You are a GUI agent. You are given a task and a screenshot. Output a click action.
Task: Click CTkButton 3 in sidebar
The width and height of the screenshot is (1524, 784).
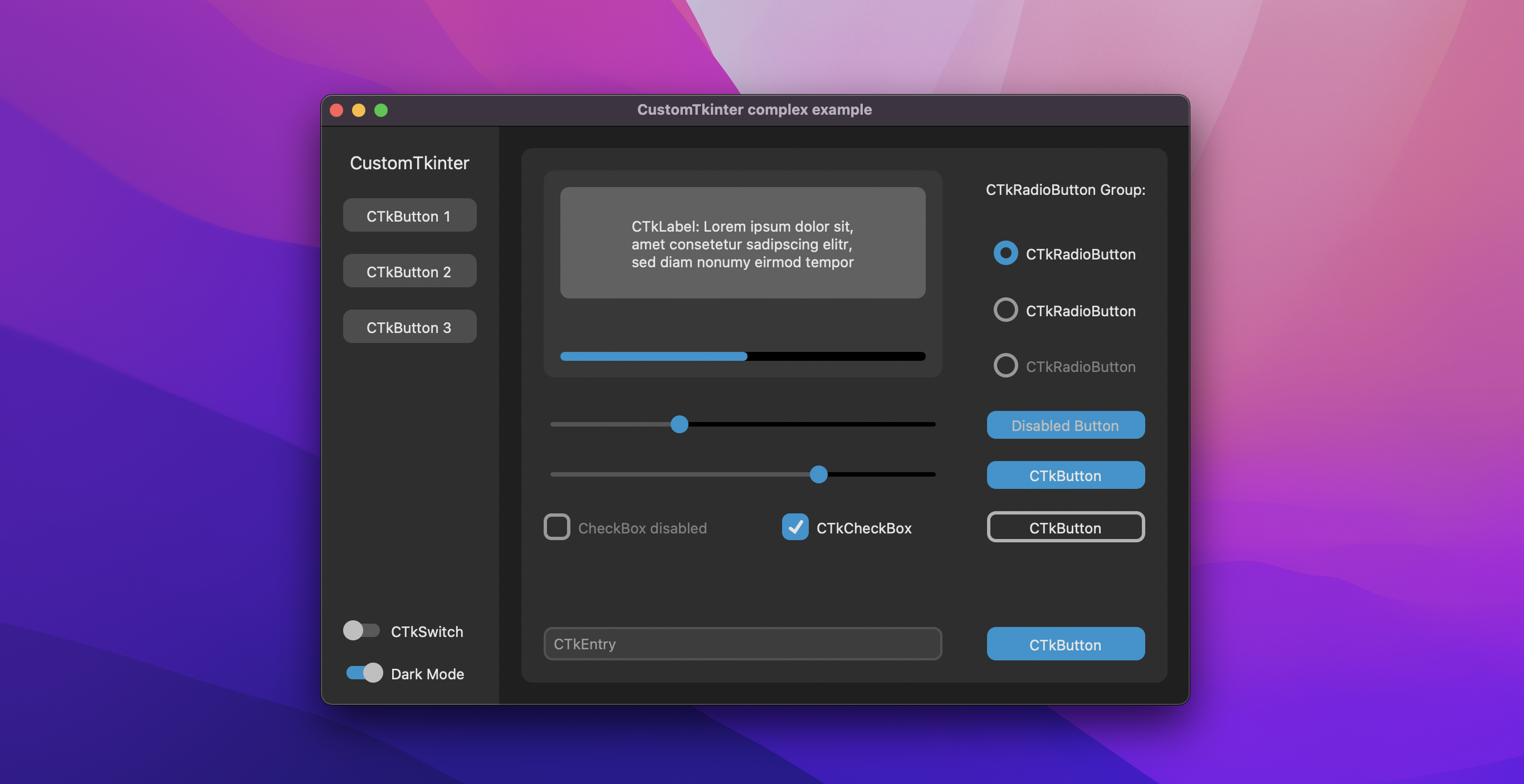[x=409, y=327]
